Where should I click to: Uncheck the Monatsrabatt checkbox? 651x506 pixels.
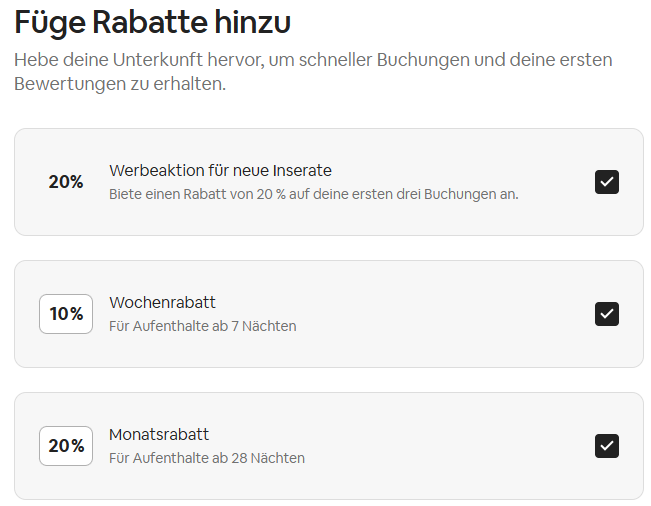607,446
